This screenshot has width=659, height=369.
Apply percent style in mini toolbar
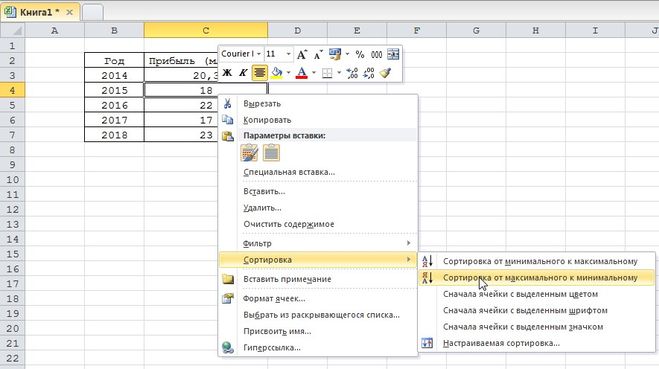(360, 55)
